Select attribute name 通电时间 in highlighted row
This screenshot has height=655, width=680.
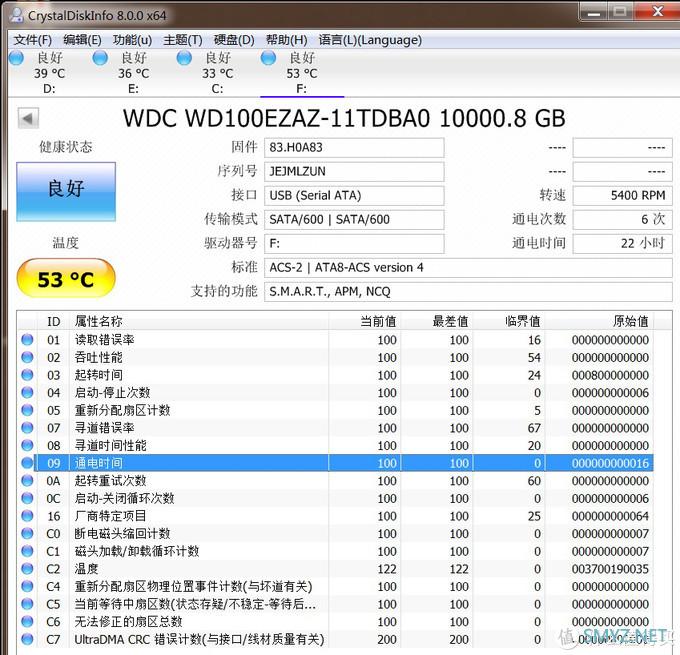click(98, 463)
